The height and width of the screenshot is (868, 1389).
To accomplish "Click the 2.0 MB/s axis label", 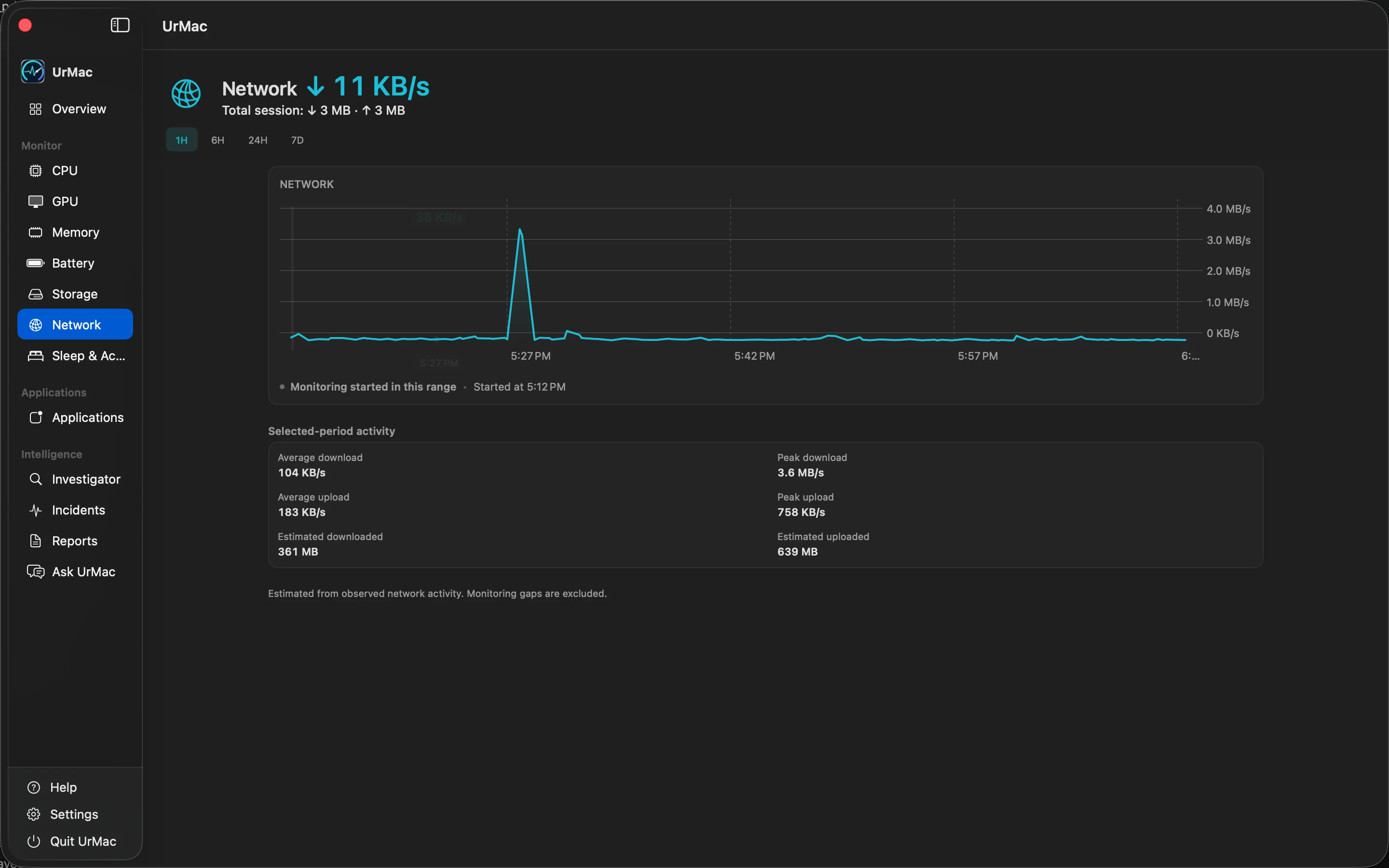I will 1228,271.
